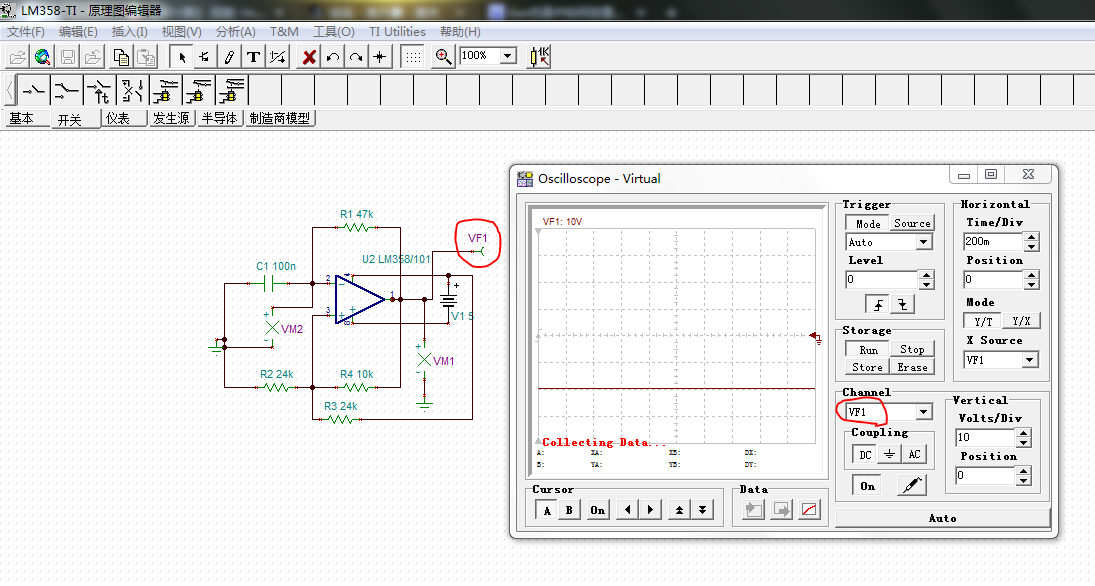Toggle the grid dots display icon
The image size is (1095, 586).
412,57
